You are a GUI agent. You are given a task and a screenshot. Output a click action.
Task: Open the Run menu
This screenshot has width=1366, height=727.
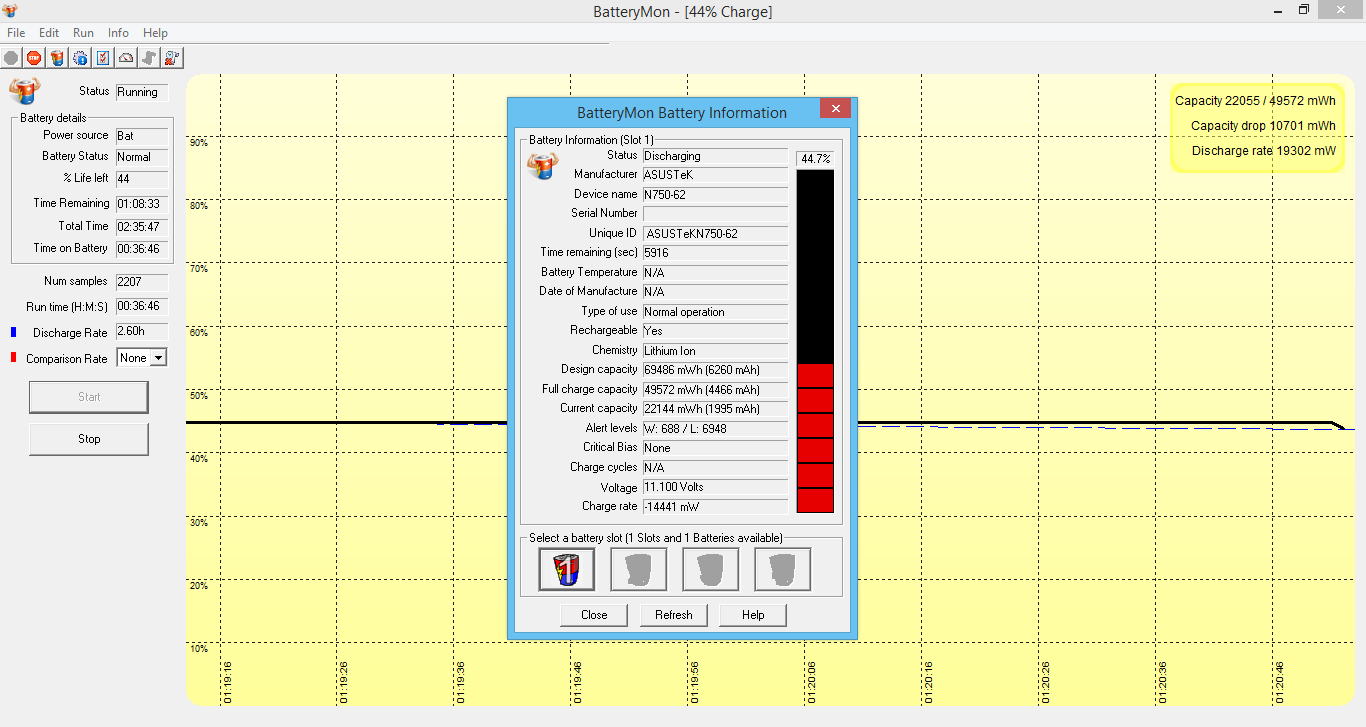(83, 33)
